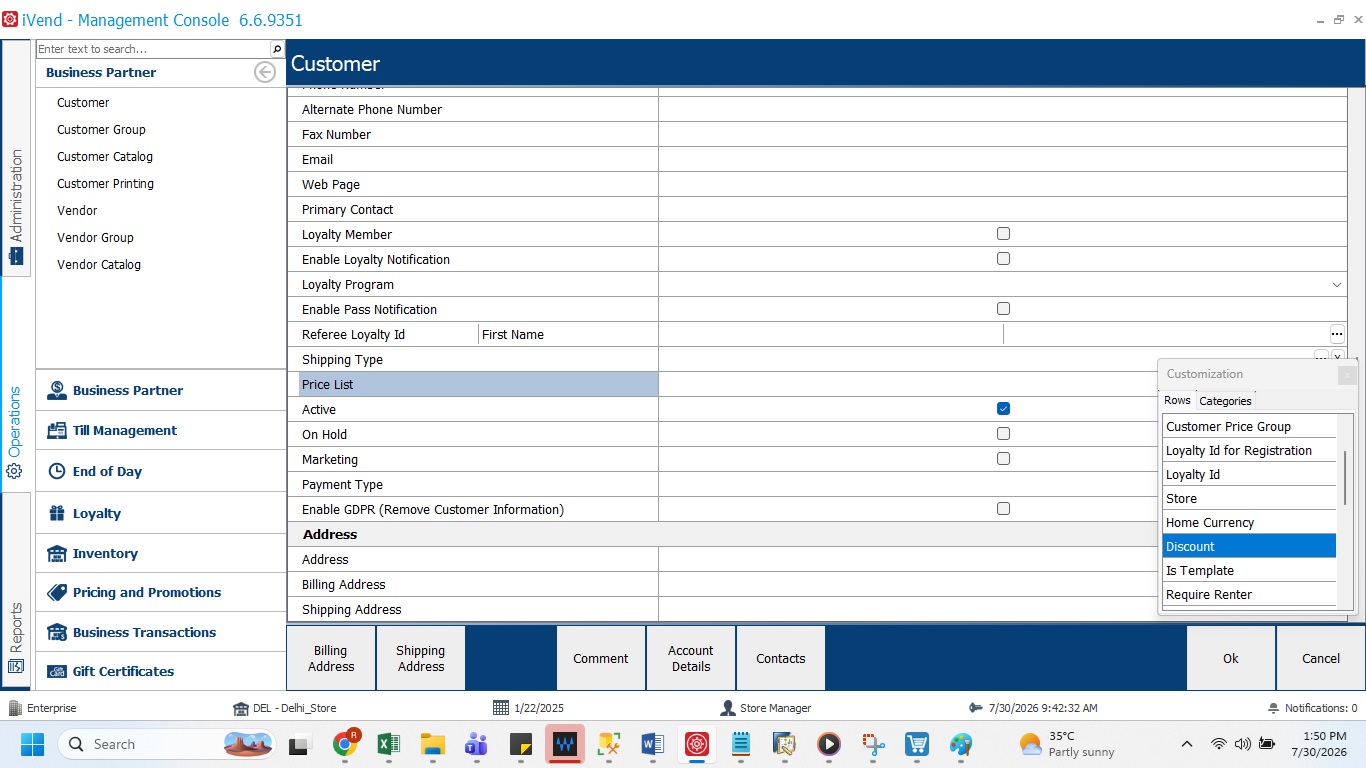Click the store icon DEL - Delhi_Store
This screenshot has width=1366, height=768.
tap(241, 708)
